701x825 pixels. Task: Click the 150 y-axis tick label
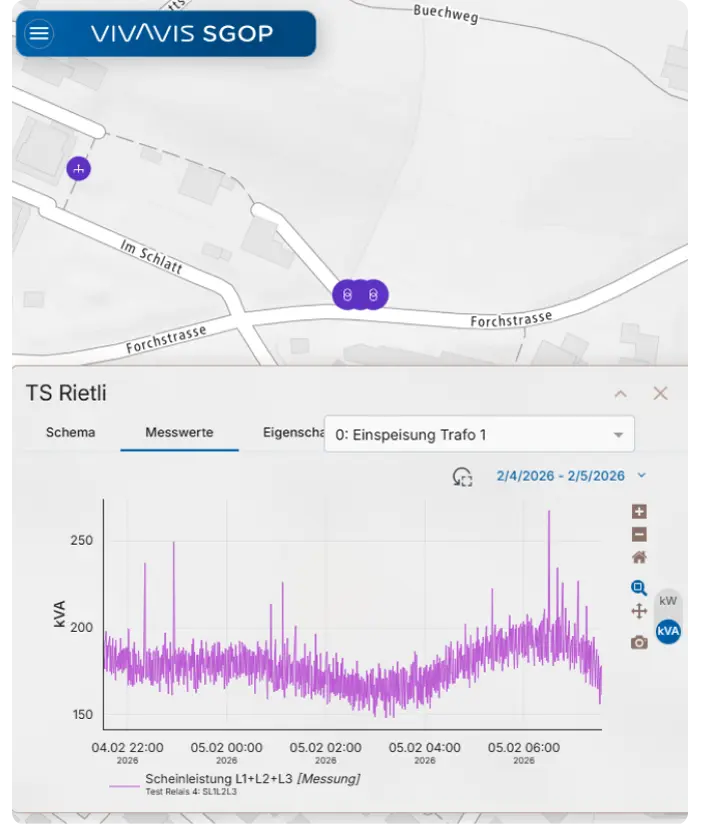(x=82, y=715)
